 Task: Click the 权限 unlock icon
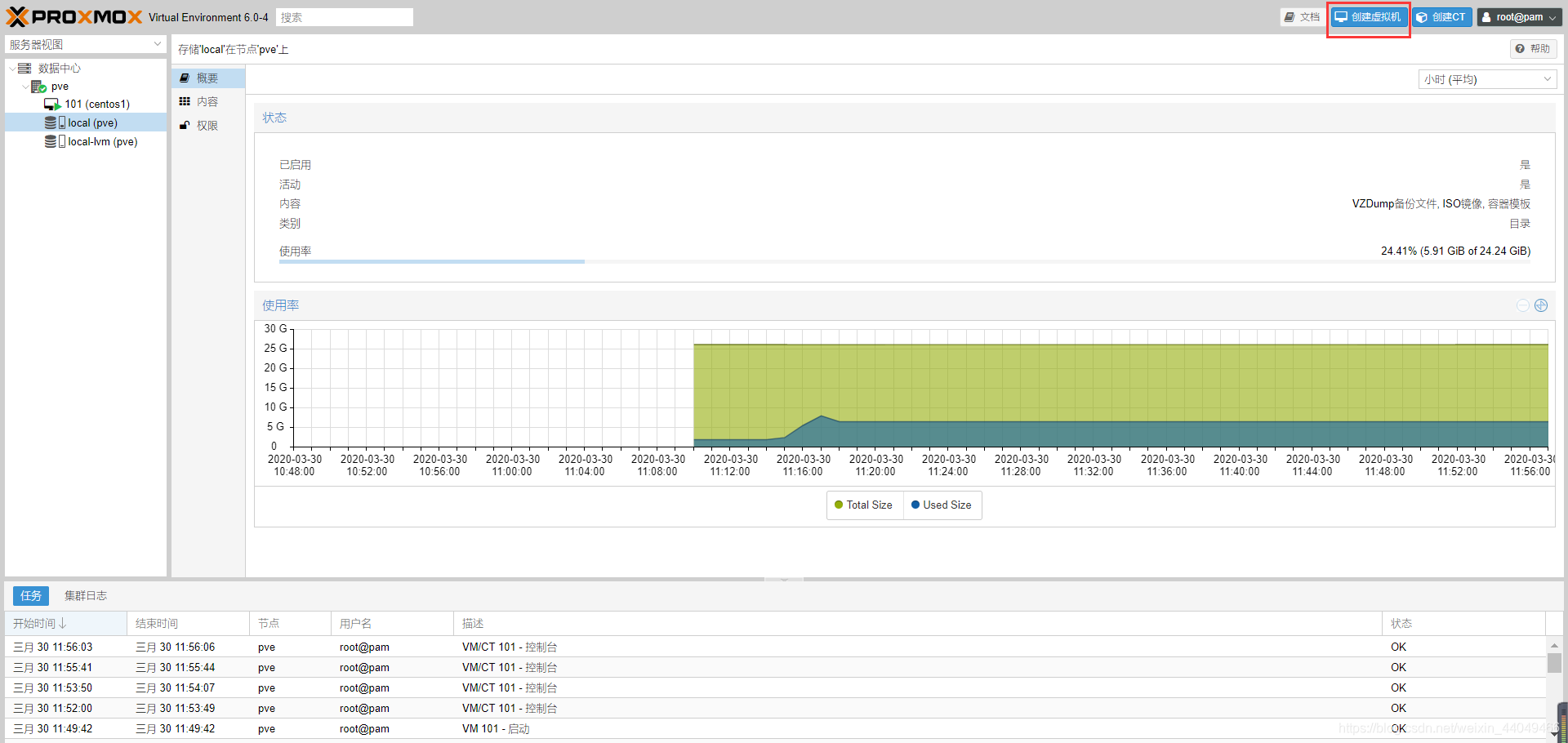(x=185, y=125)
